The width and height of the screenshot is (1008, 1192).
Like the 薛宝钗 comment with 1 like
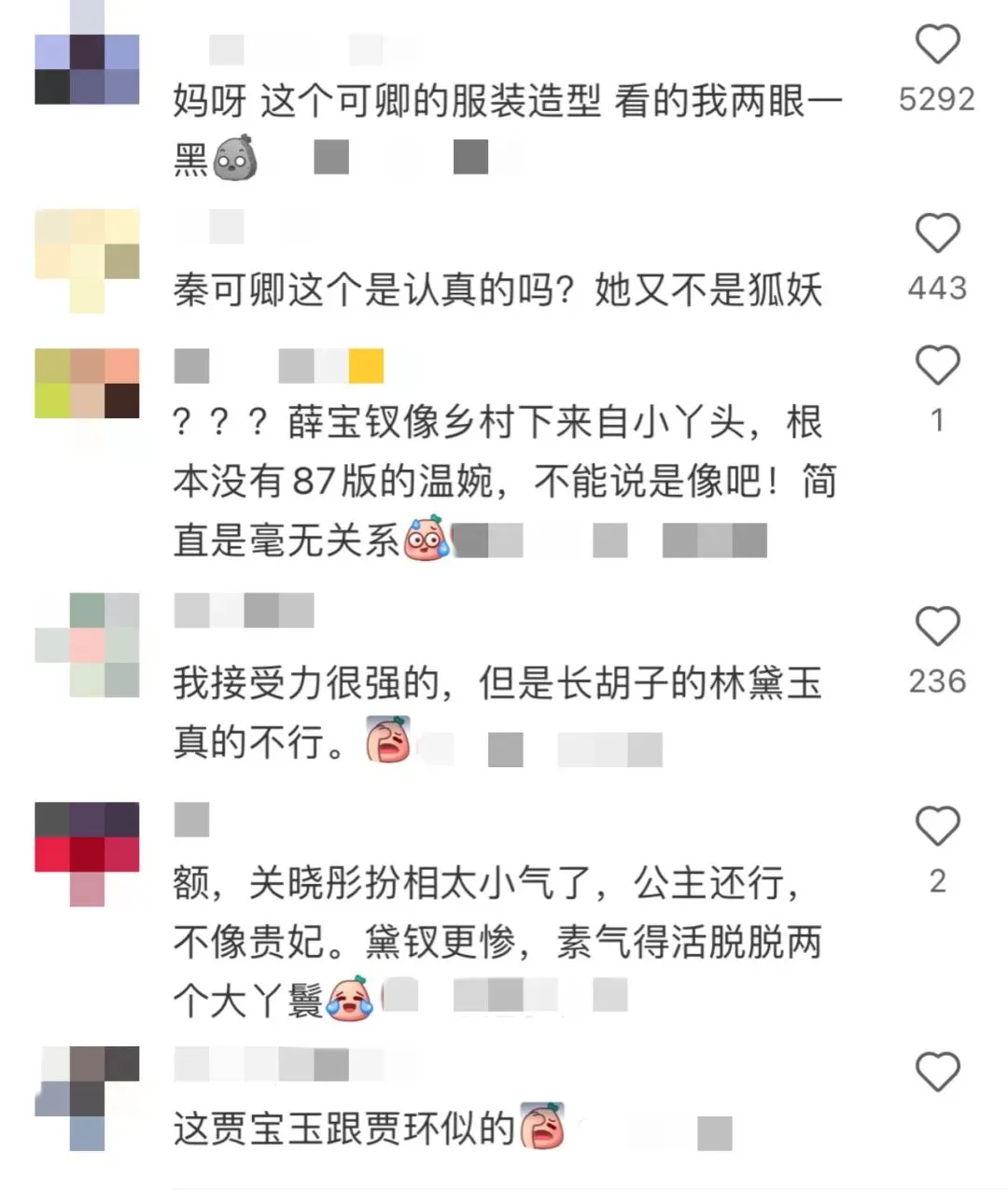937,365
